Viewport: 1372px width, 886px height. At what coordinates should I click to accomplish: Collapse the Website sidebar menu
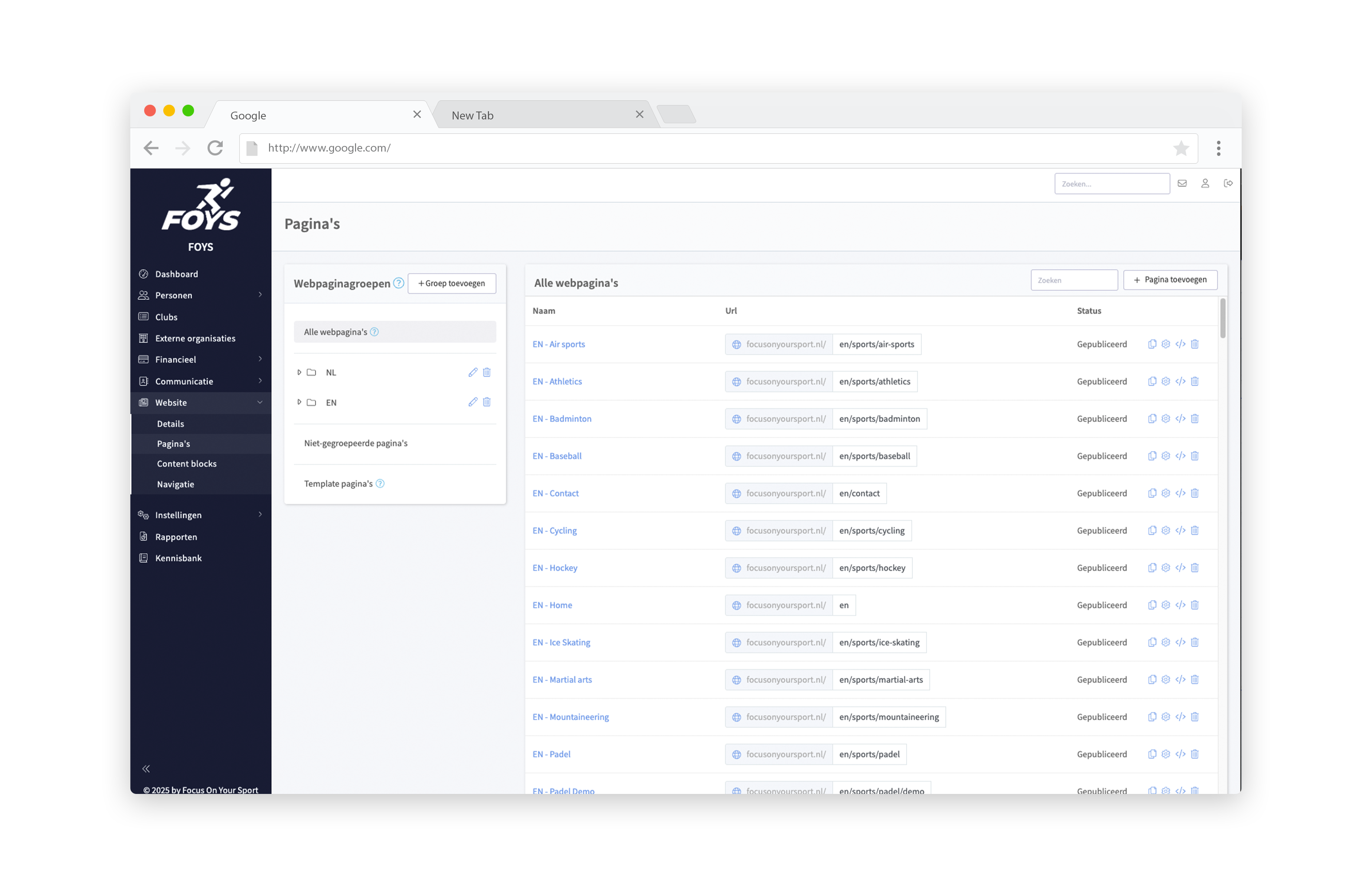260,403
